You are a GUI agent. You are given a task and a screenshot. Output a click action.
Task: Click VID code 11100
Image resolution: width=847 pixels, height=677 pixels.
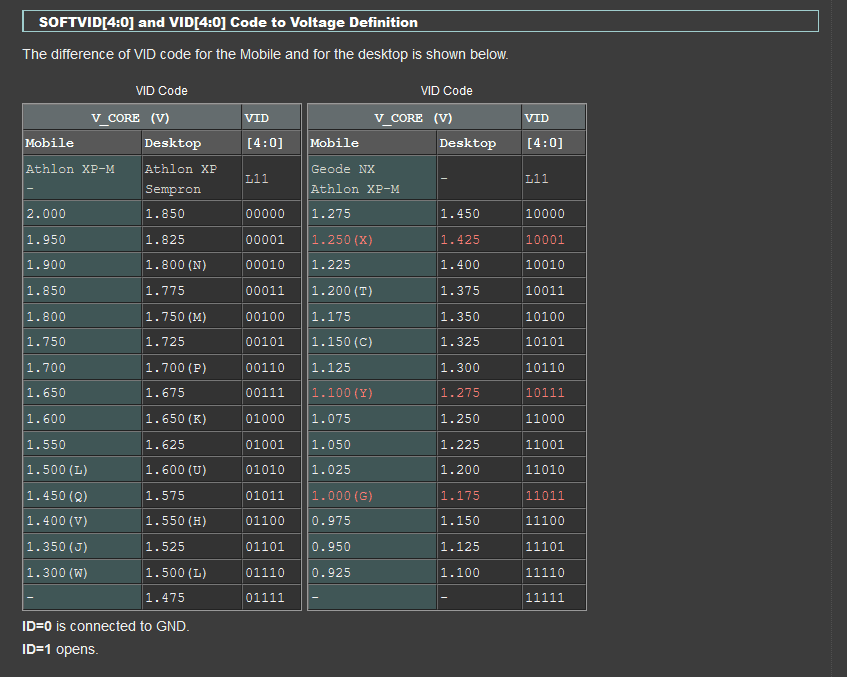[x=545, y=521]
